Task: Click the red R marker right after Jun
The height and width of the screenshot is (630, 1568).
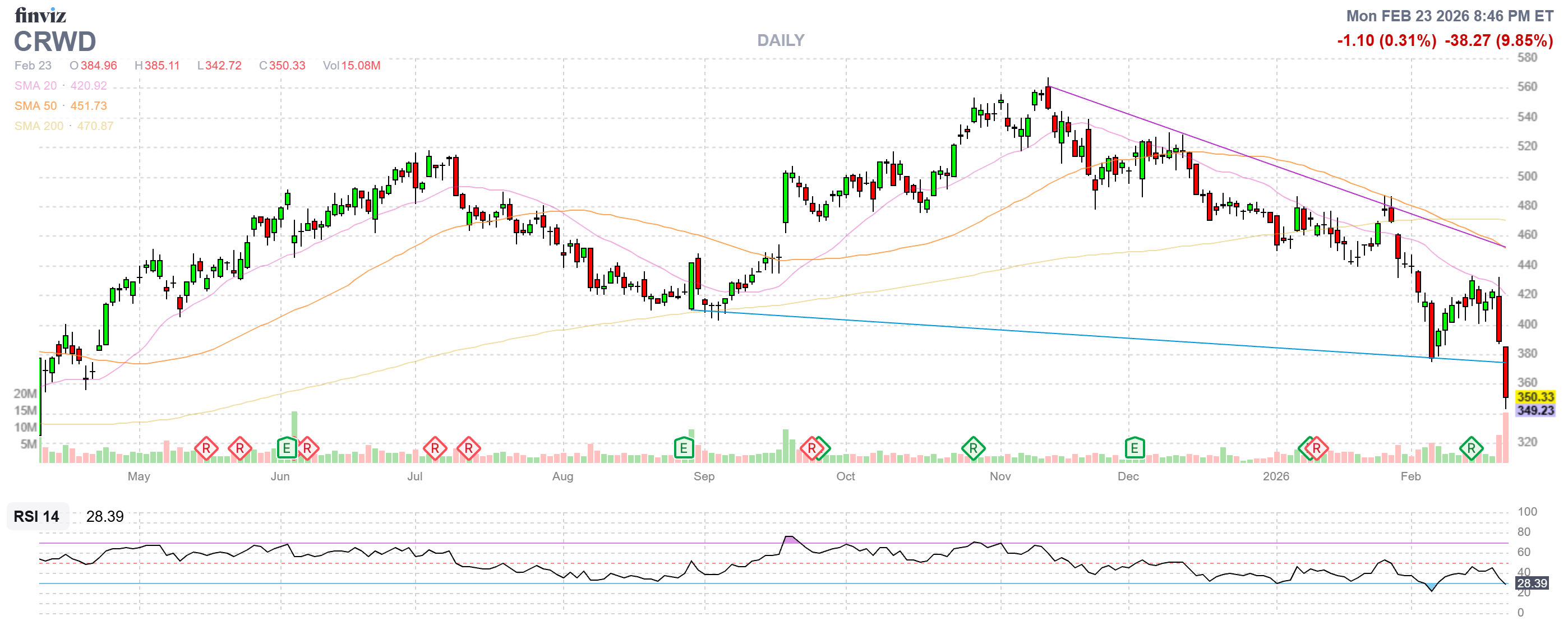Action: 307,449
